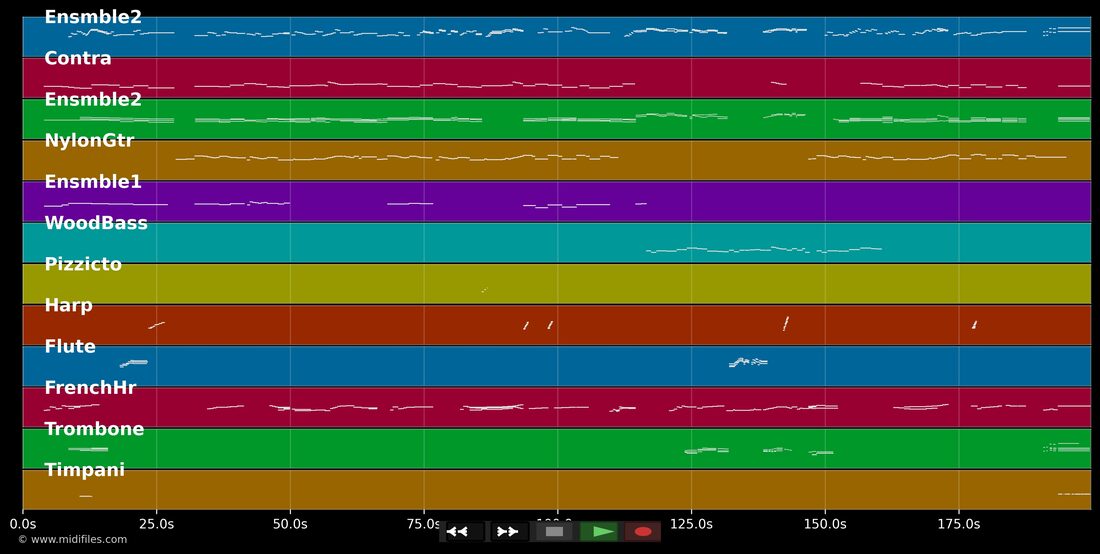
Task: Start recording with the red record button
Action: [x=643, y=532]
